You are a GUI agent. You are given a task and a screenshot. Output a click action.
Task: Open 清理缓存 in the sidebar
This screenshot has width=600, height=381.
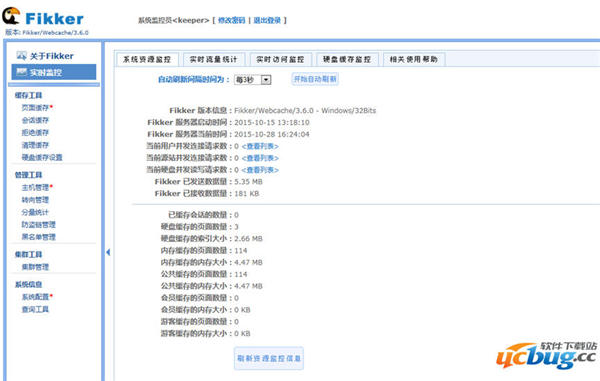coord(35,145)
